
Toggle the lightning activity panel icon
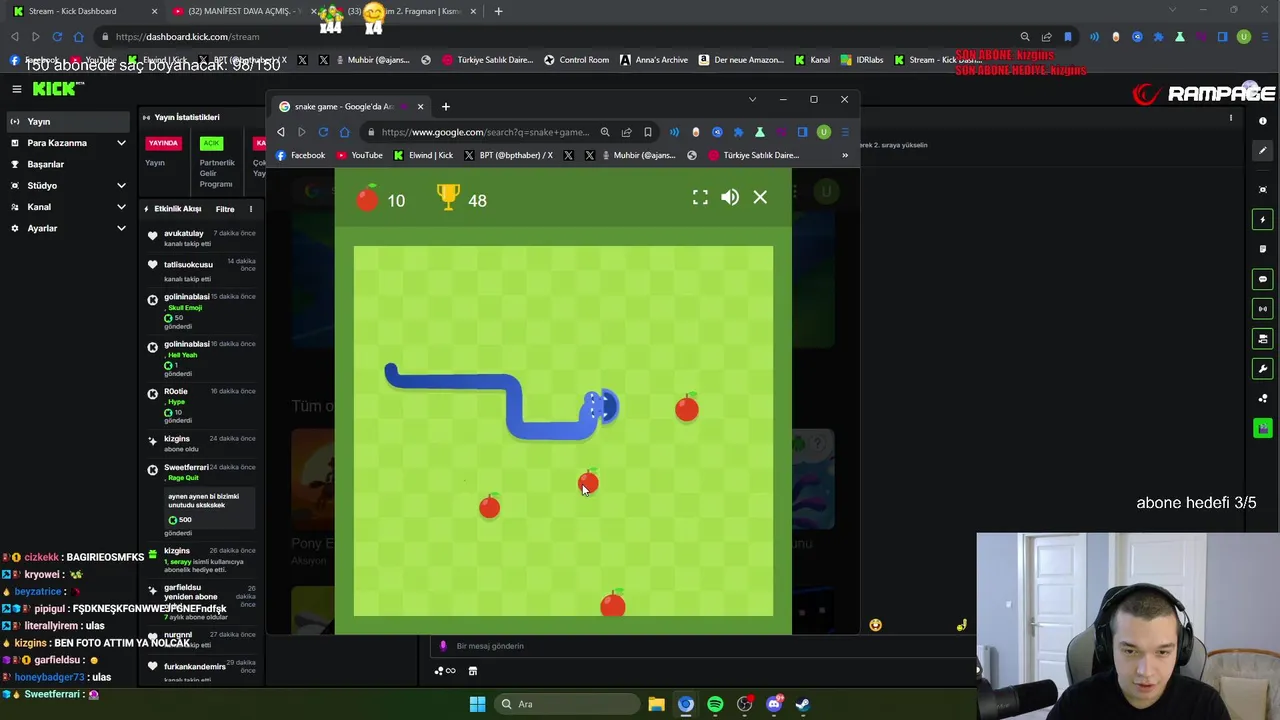(x=1263, y=219)
